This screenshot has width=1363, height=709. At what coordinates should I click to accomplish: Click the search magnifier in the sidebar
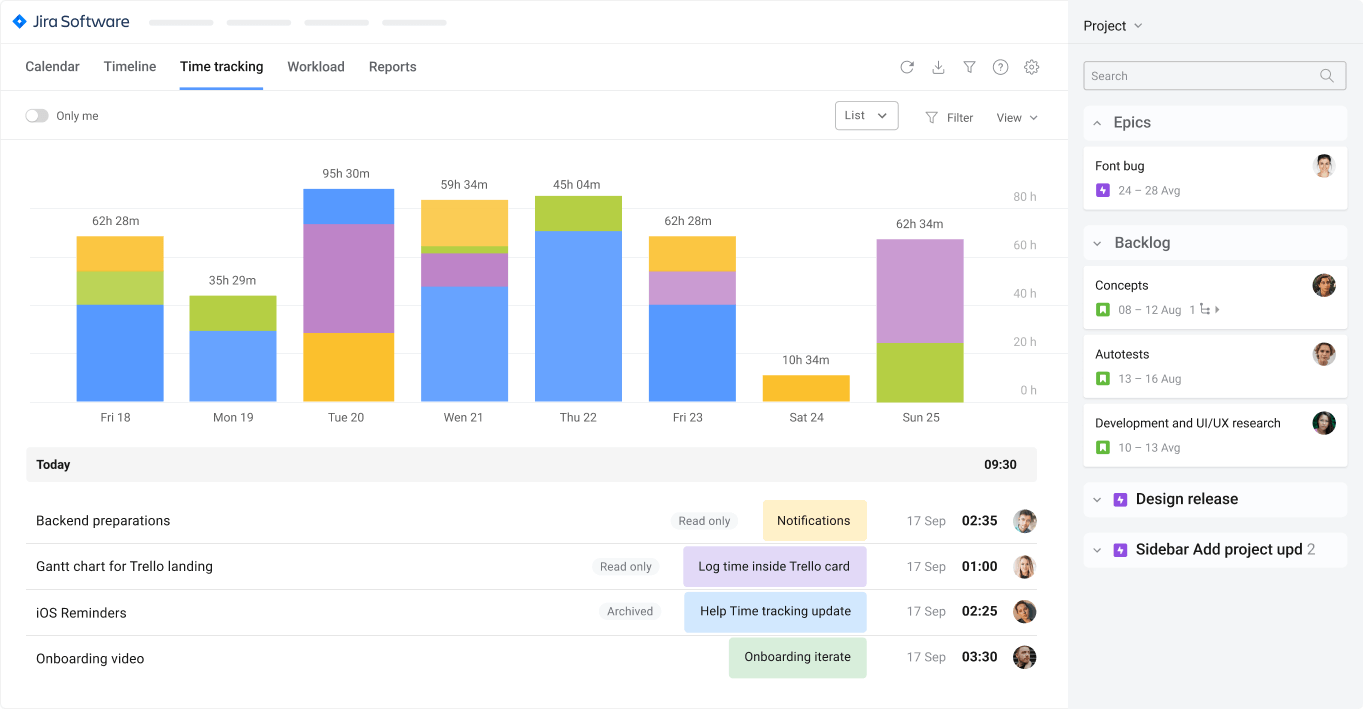click(1327, 75)
